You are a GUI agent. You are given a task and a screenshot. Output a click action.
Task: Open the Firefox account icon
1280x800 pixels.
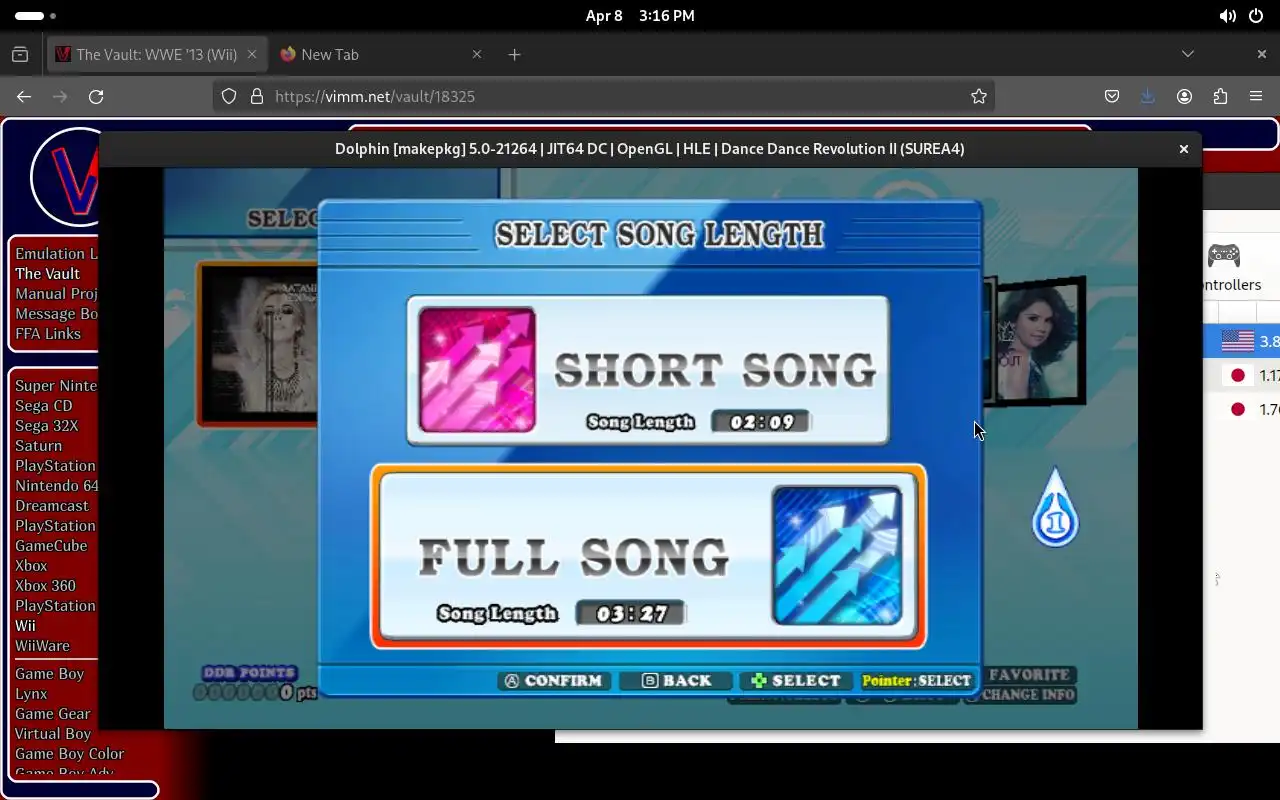click(1184, 96)
